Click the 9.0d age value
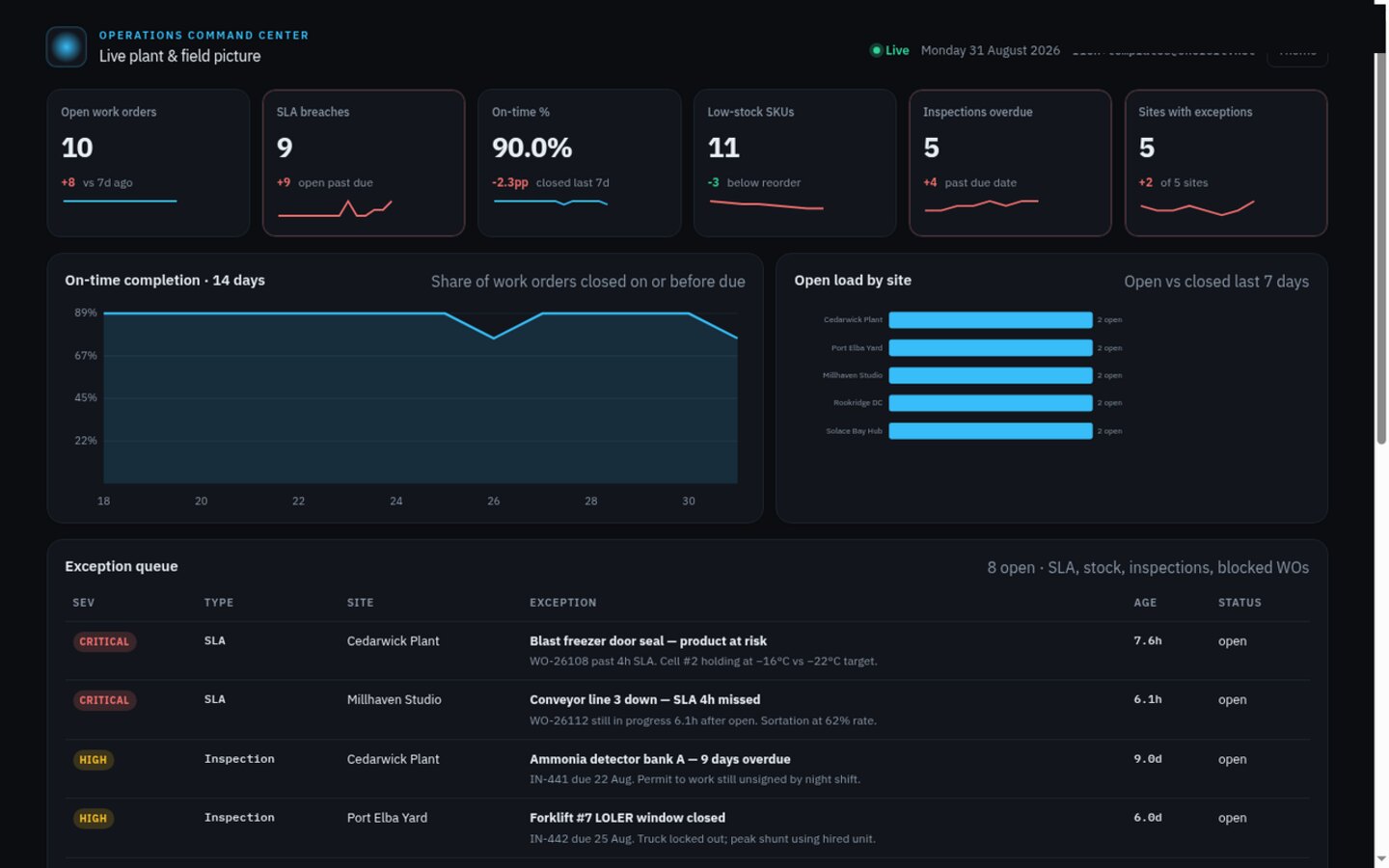Viewport: 1389px width, 868px height. [1148, 759]
